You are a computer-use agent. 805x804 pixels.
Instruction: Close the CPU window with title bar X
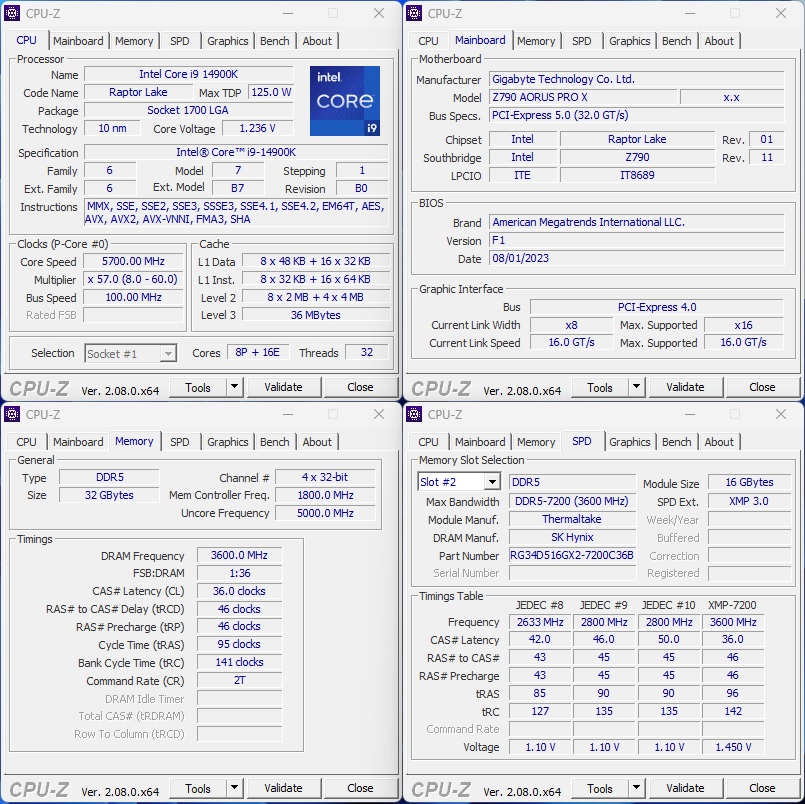pyautogui.click(x=379, y=13)
